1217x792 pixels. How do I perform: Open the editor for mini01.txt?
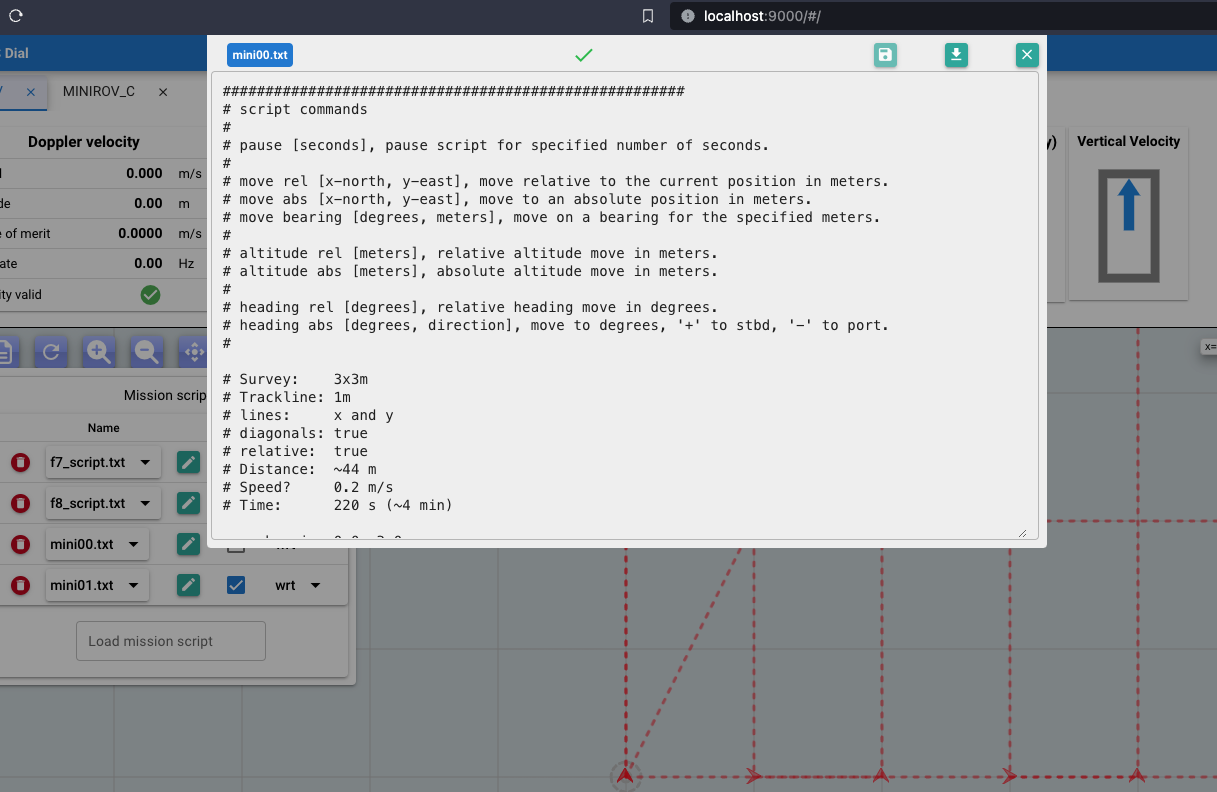(188, 585)
